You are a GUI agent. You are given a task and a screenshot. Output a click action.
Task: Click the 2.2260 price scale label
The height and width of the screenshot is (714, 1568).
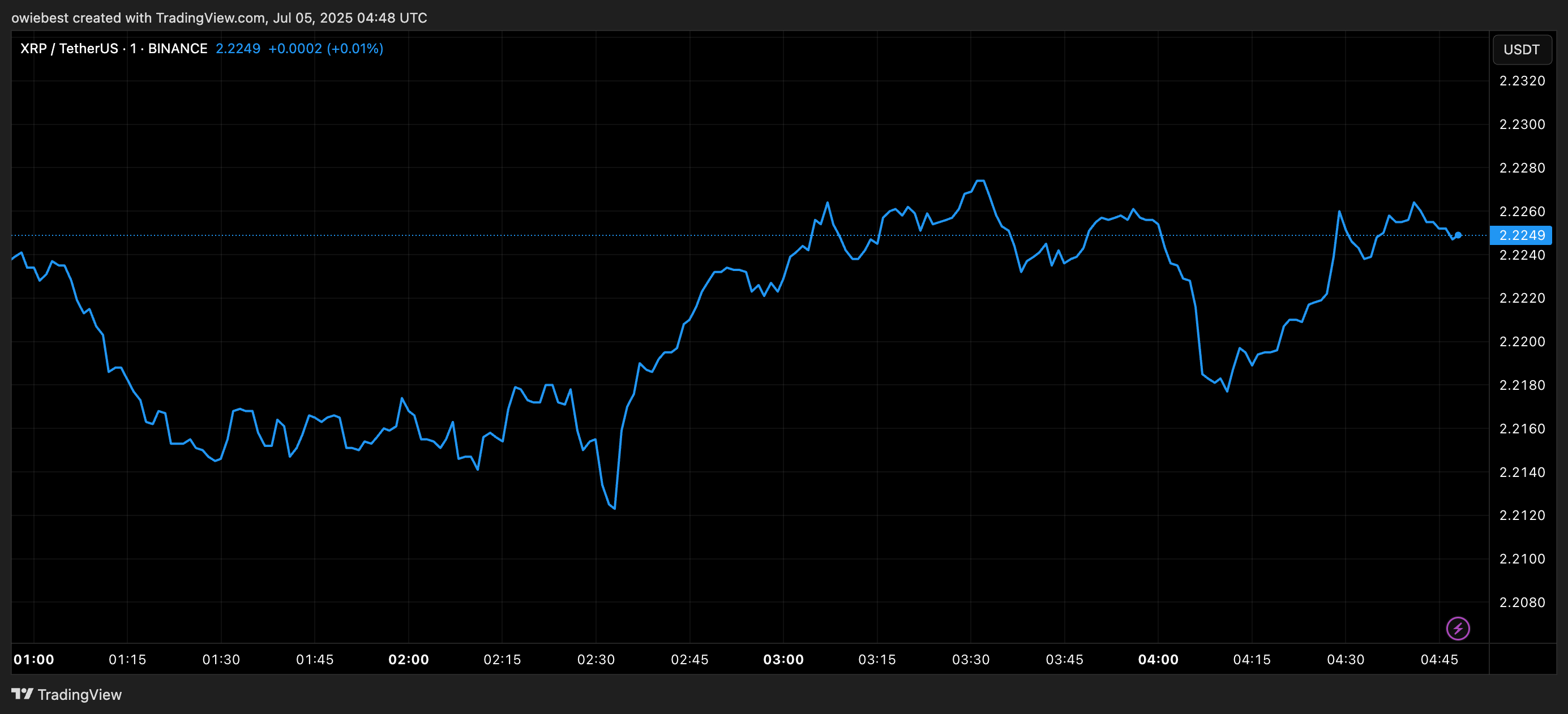[x=1522, y=211]
